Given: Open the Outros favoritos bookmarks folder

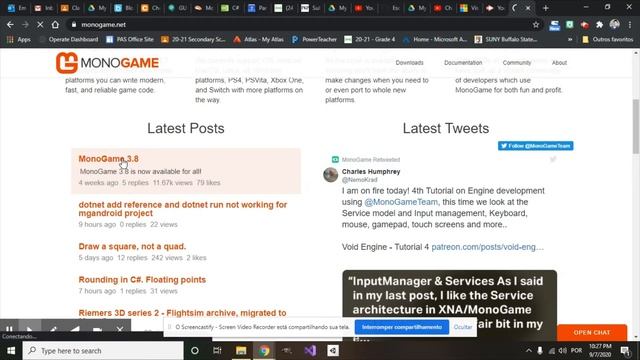Looking at the screenshot, I should tap(607, 40).
